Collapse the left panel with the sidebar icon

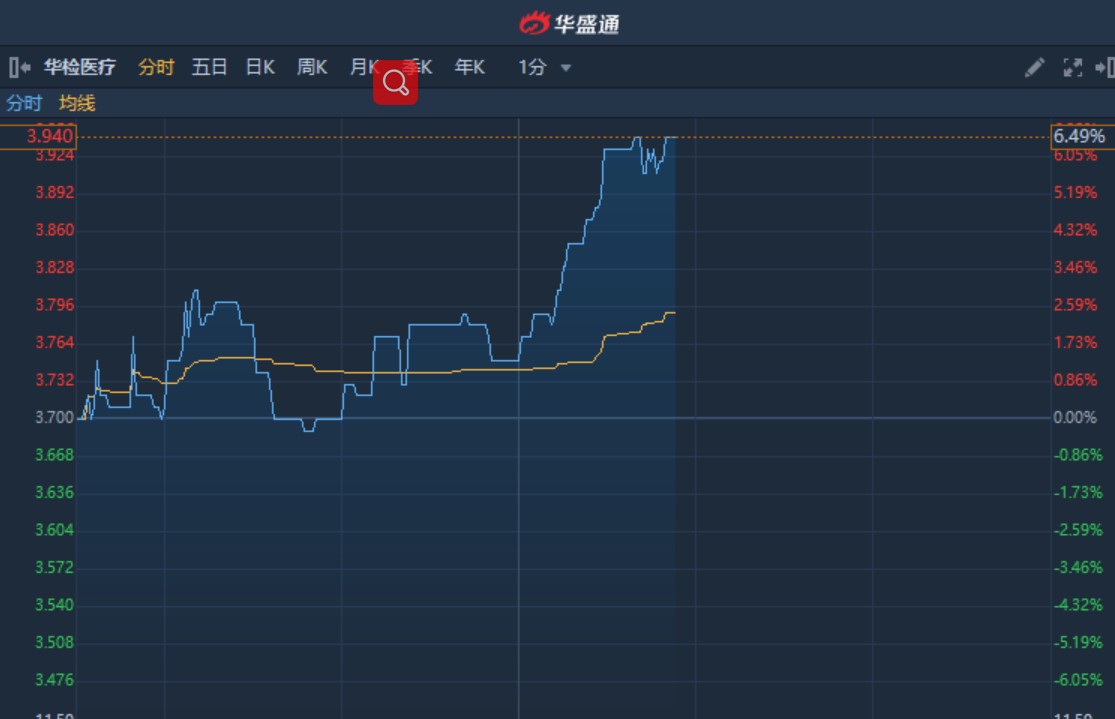[15, 66]
